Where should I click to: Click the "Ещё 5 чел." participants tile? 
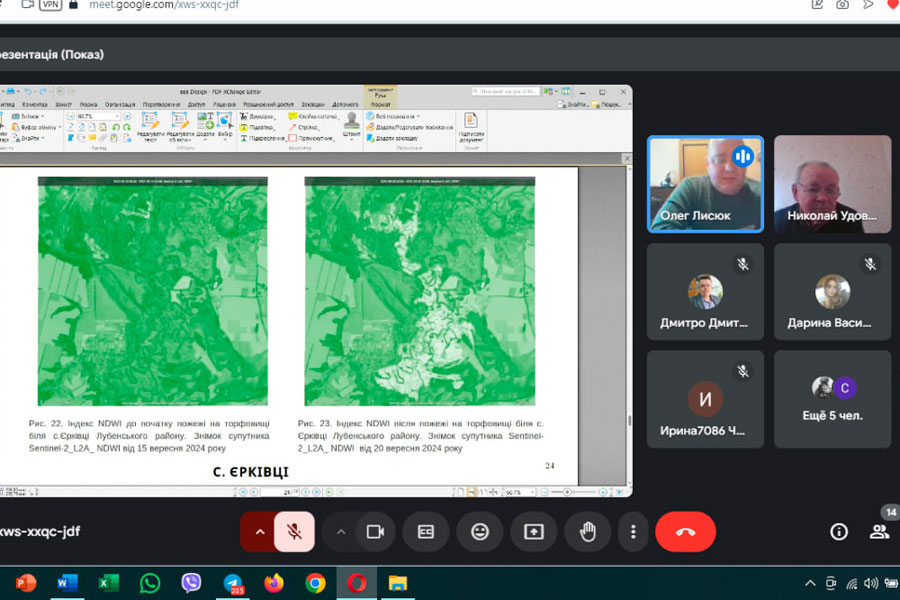pyautogui.click(x=832, y=398)
